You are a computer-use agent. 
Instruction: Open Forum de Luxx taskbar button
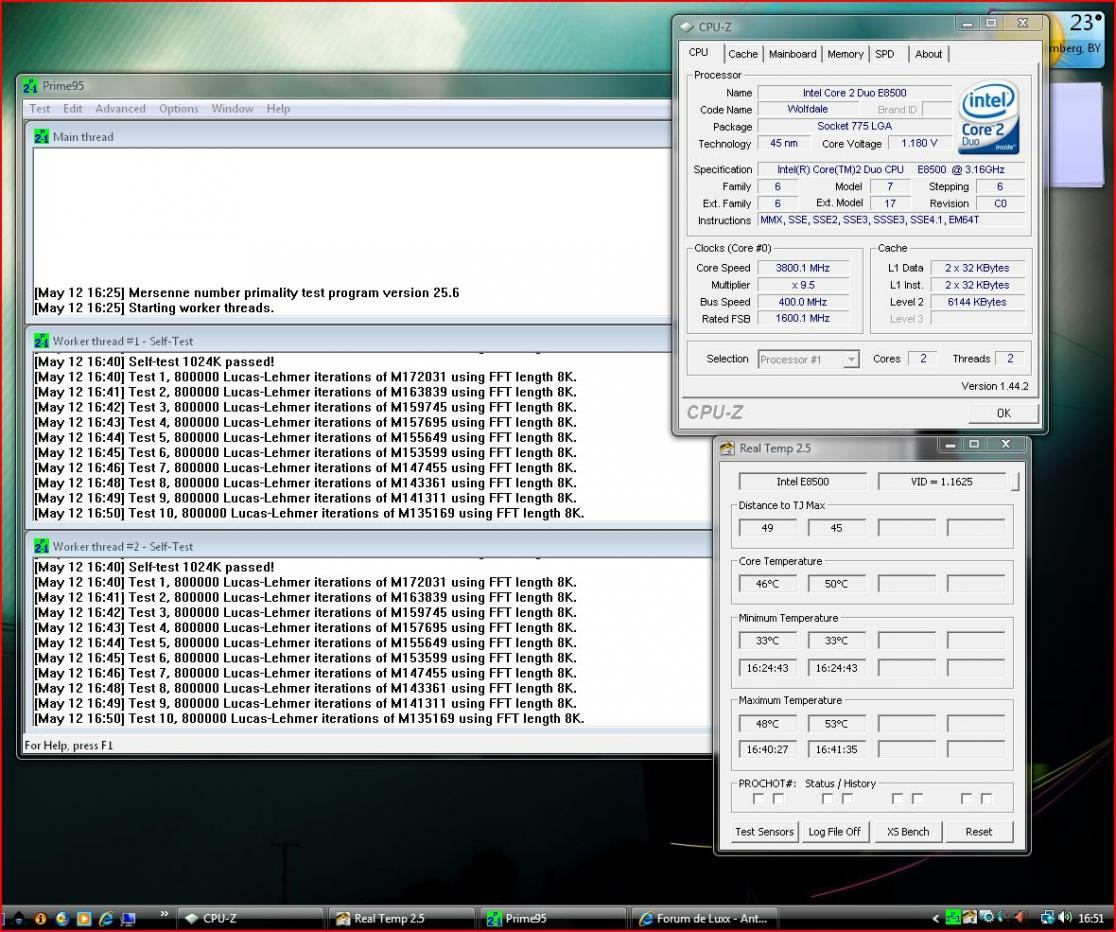(705, 918)
